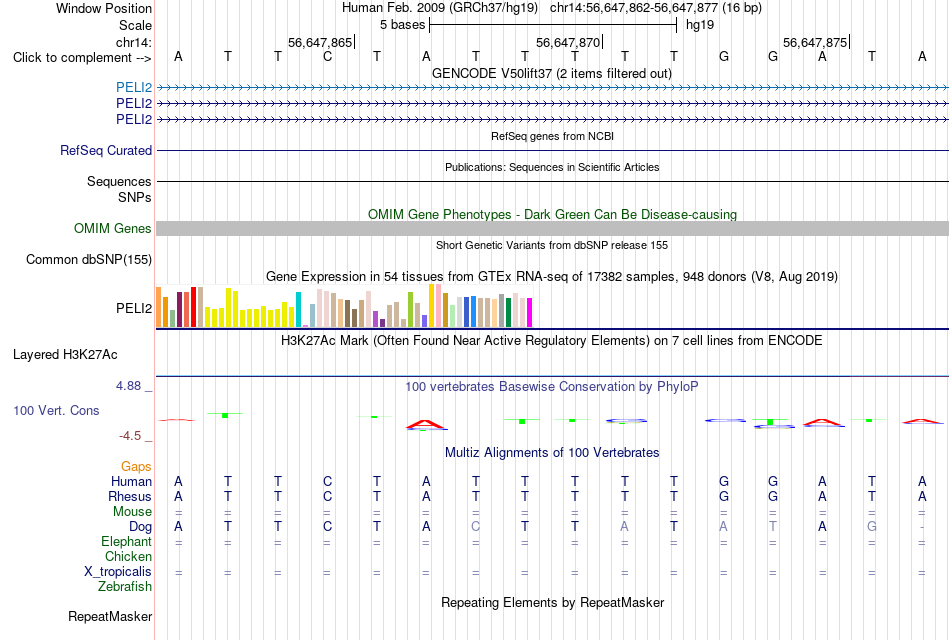Select the Human alignment row label
This screenshot has width=950, height=640.
click(x=131, y=481)
